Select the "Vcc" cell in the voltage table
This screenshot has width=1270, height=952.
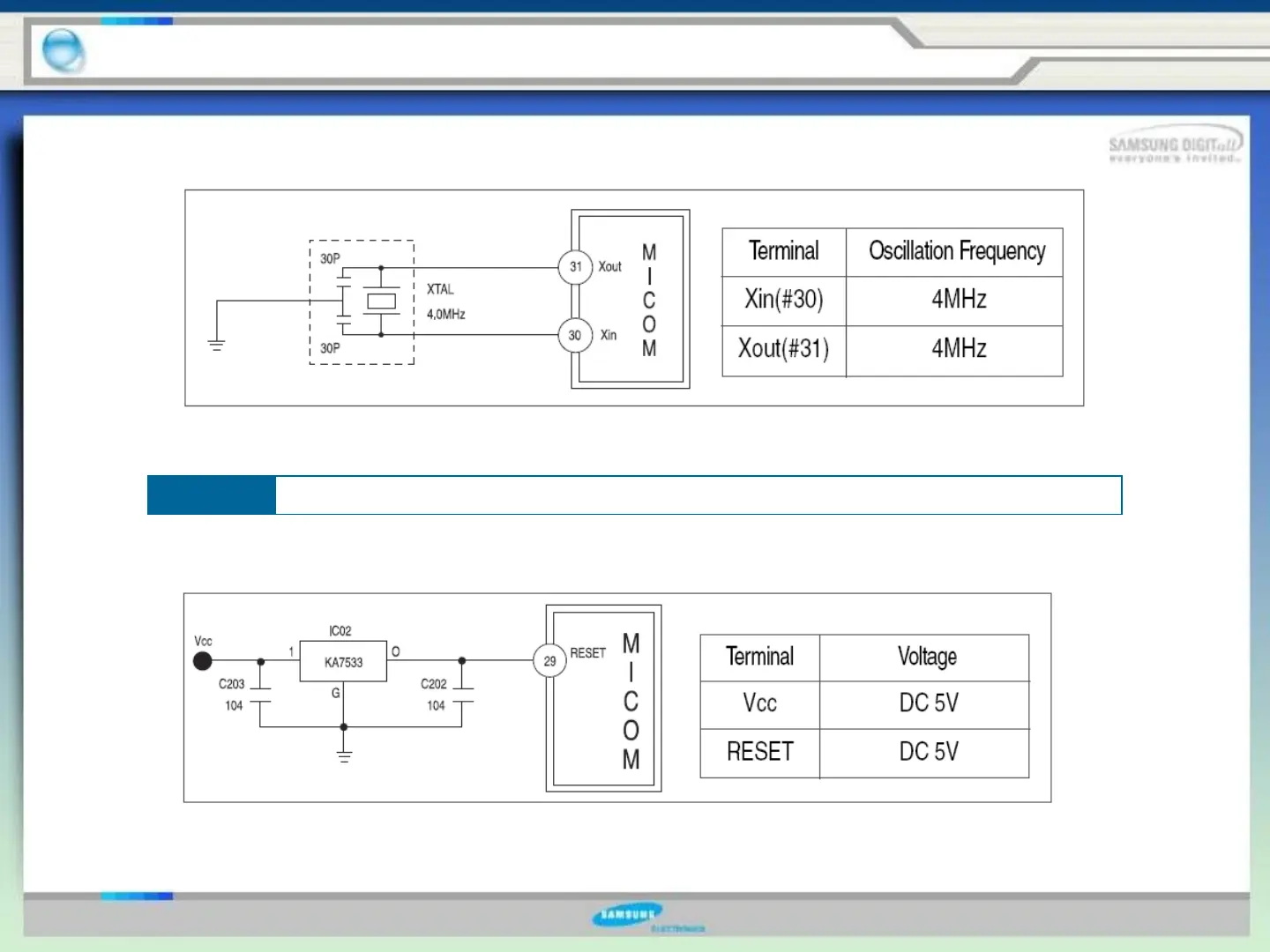(759, 703)
